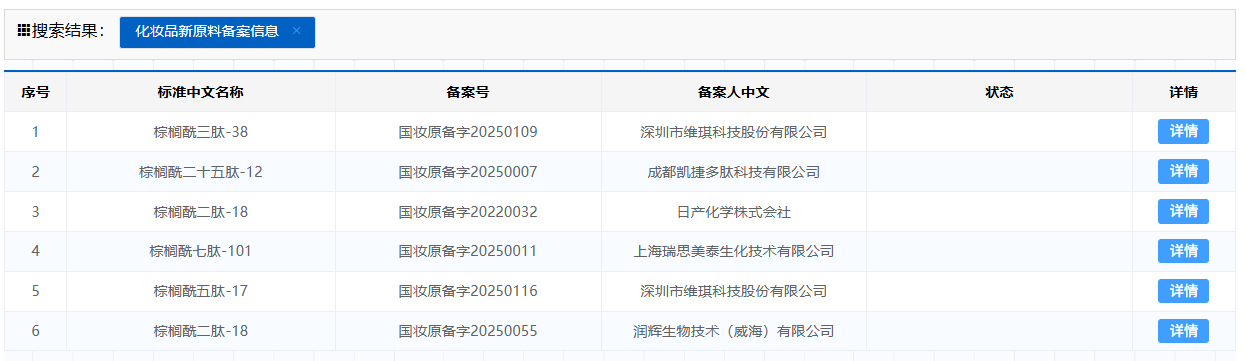Click the 搜索结果 label
1245x361 pixels.
(69, 31)
